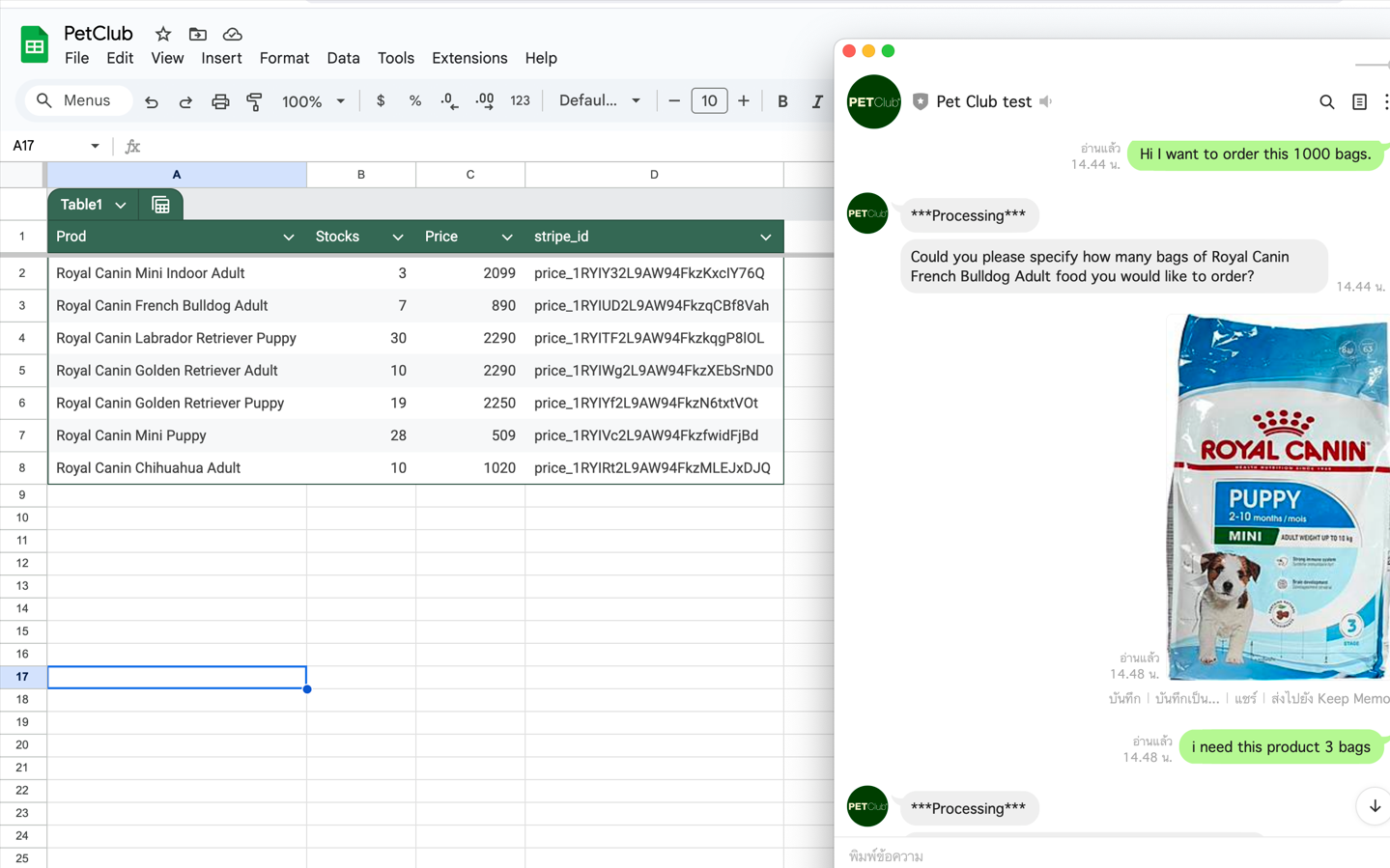Increase font size with plus button
Viewport: 1390px width, 868px height.
744,100
